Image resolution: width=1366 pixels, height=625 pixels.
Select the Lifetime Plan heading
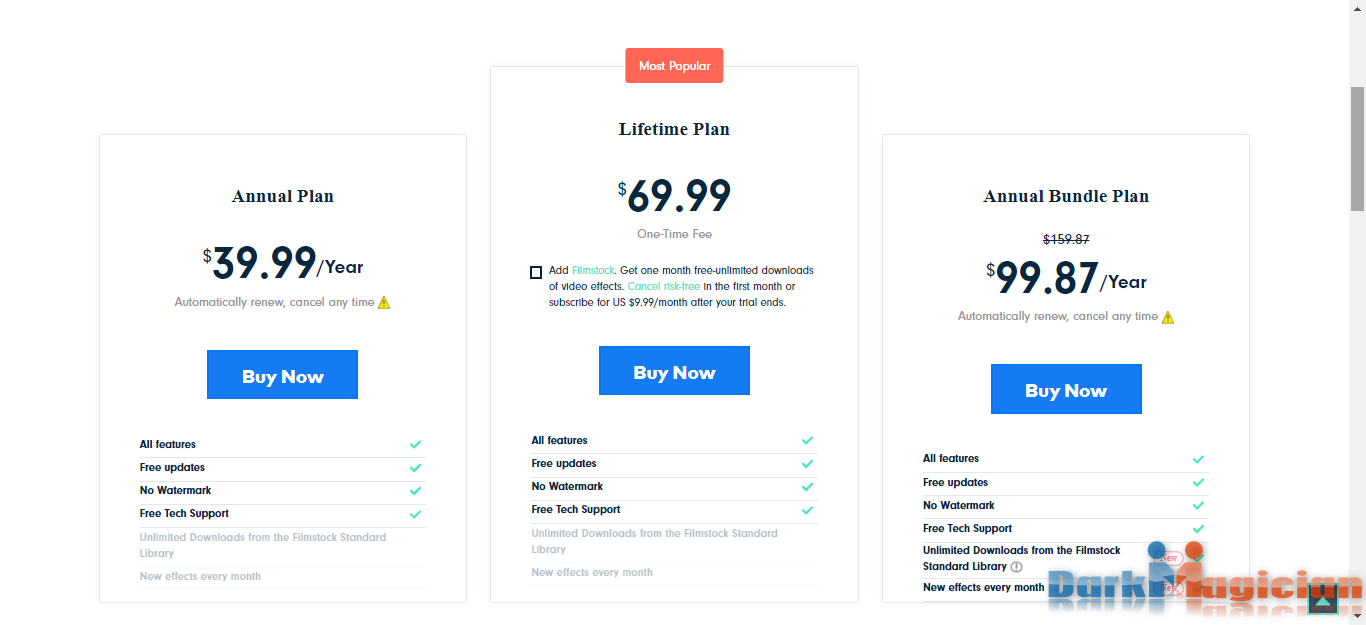coord(674,129)
